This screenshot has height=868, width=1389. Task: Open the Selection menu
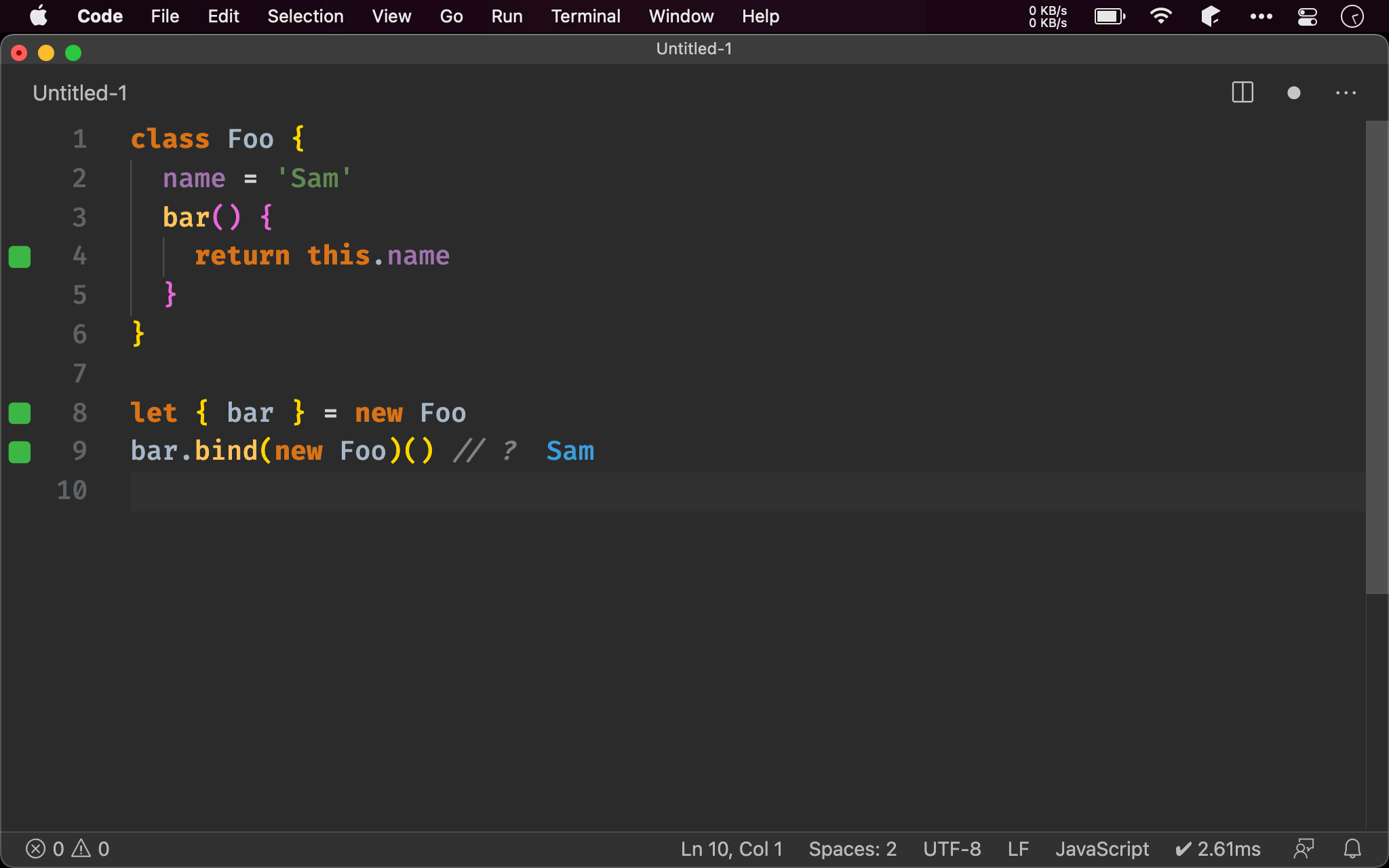point(305,16)
